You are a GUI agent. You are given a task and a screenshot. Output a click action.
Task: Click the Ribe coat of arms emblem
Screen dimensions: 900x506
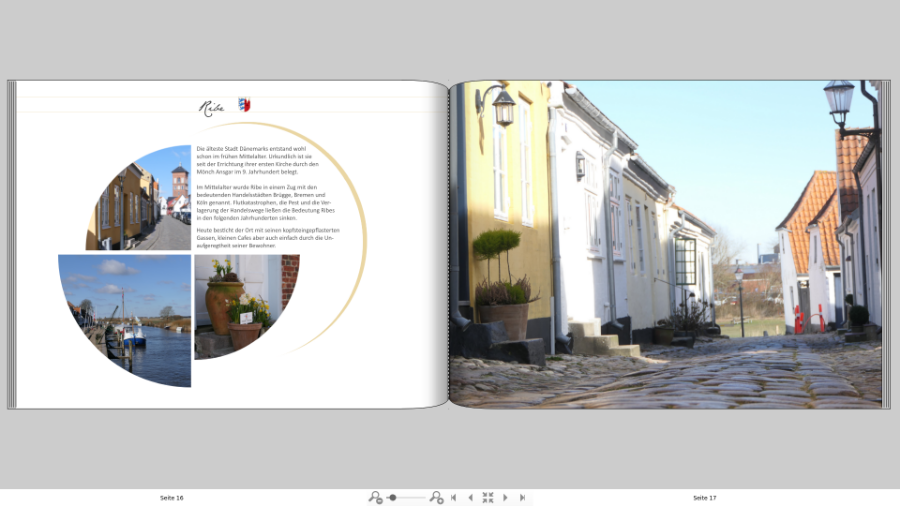pos(244,105)
